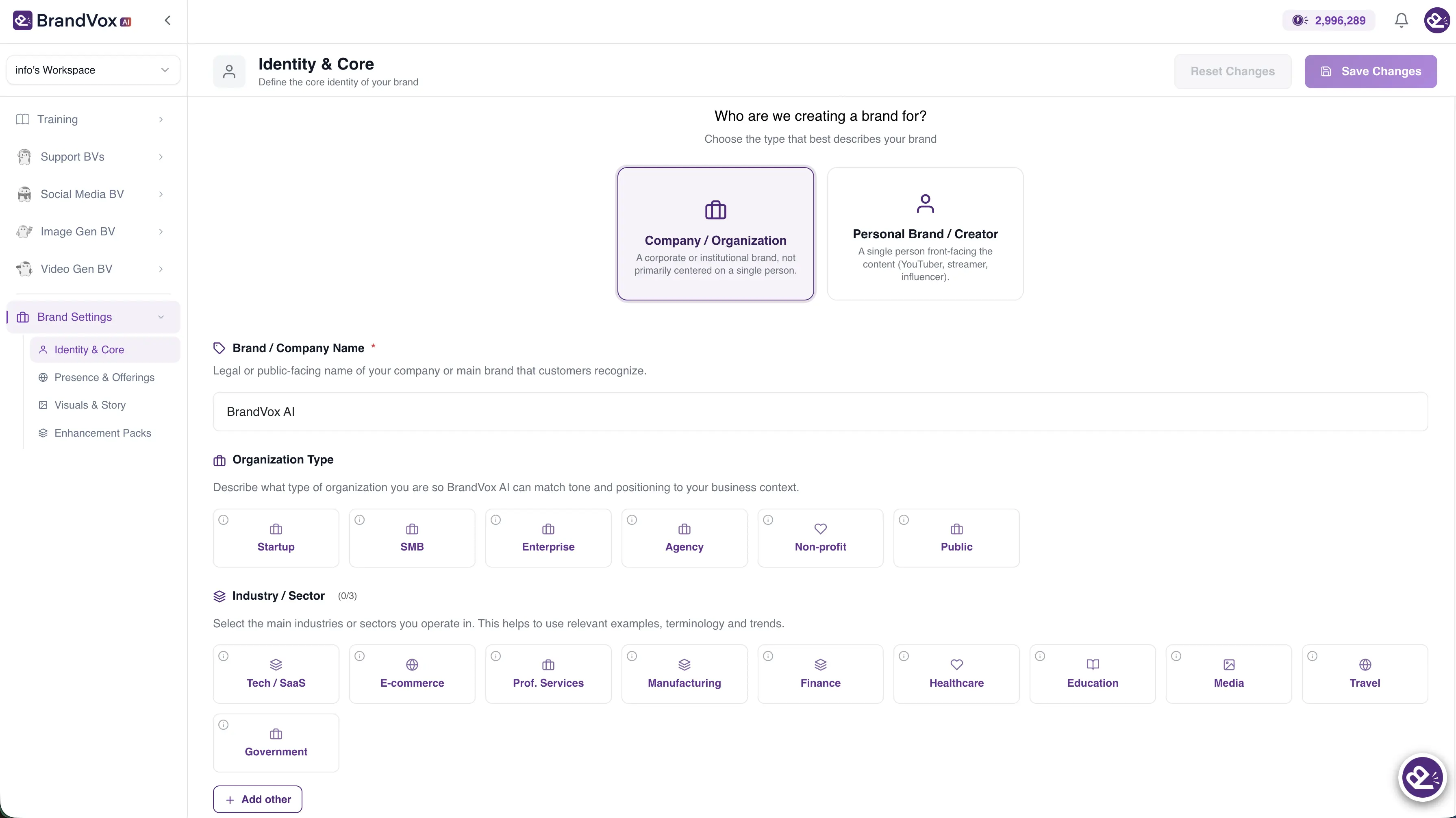Click info icon on Non-profit card
Screen dimensions: 1456x818
point(768,520)
